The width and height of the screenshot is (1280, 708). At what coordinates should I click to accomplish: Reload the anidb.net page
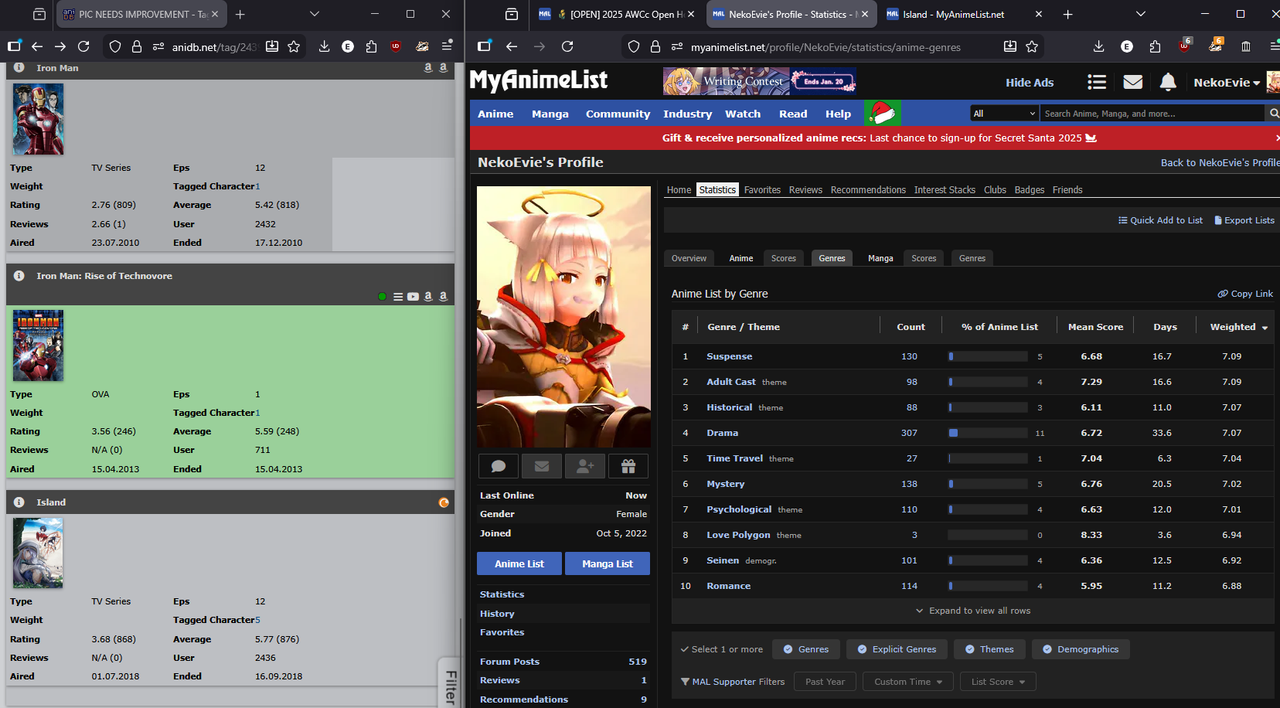[x=84, y=46]
